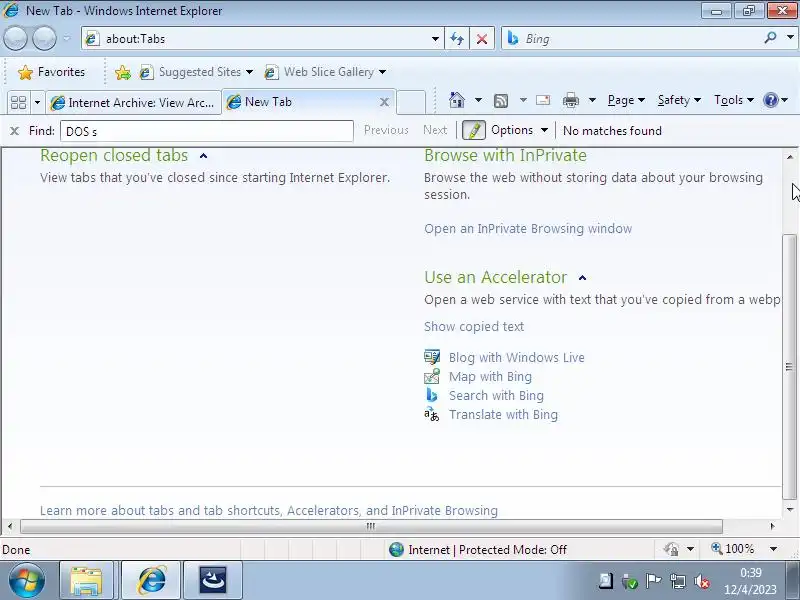Open the tab list dropdown arrow
The width and height of the screenshot is (800, 600).
coord(37,103)
